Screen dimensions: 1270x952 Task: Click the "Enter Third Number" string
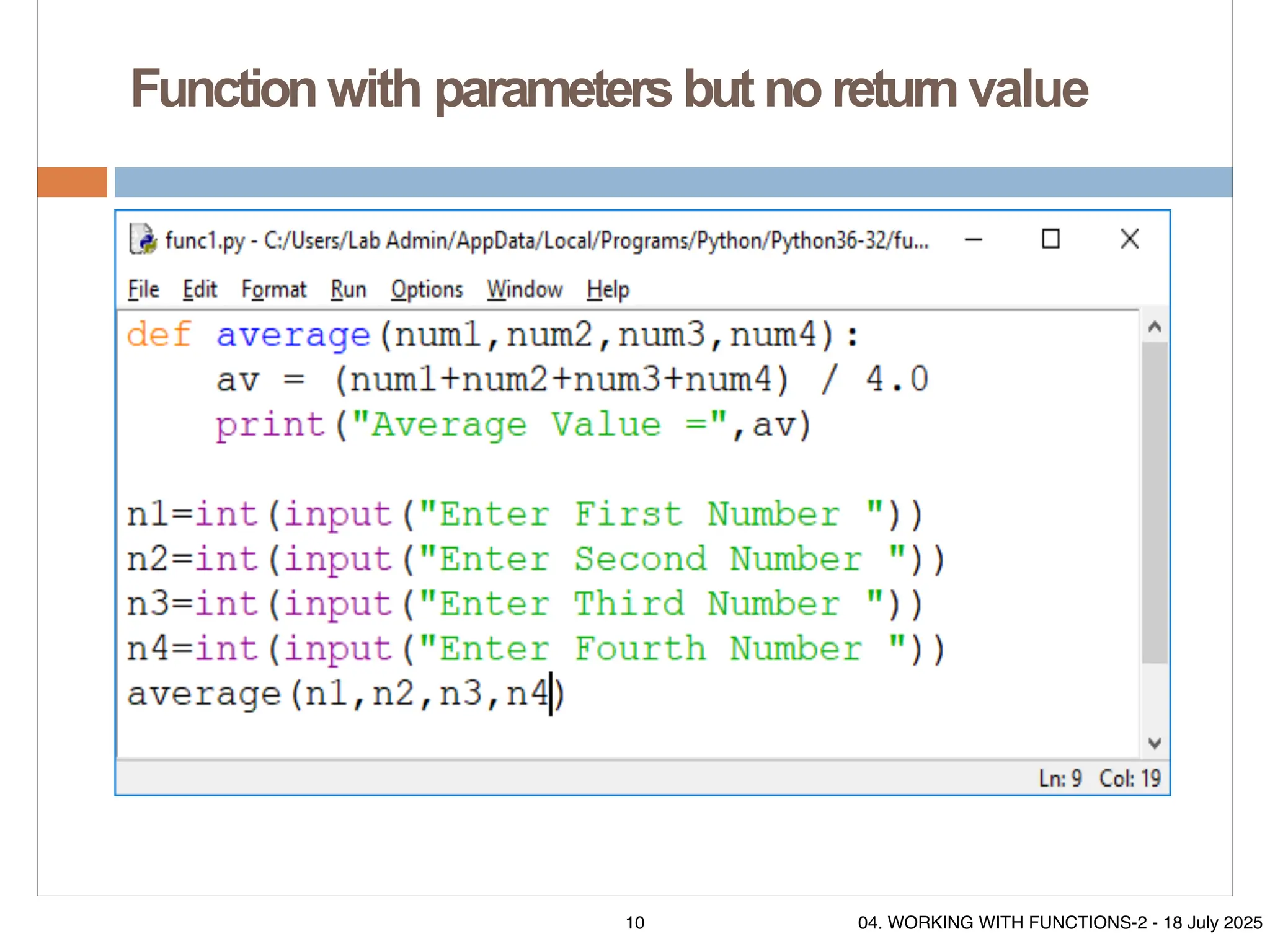(x=651, y=603)
